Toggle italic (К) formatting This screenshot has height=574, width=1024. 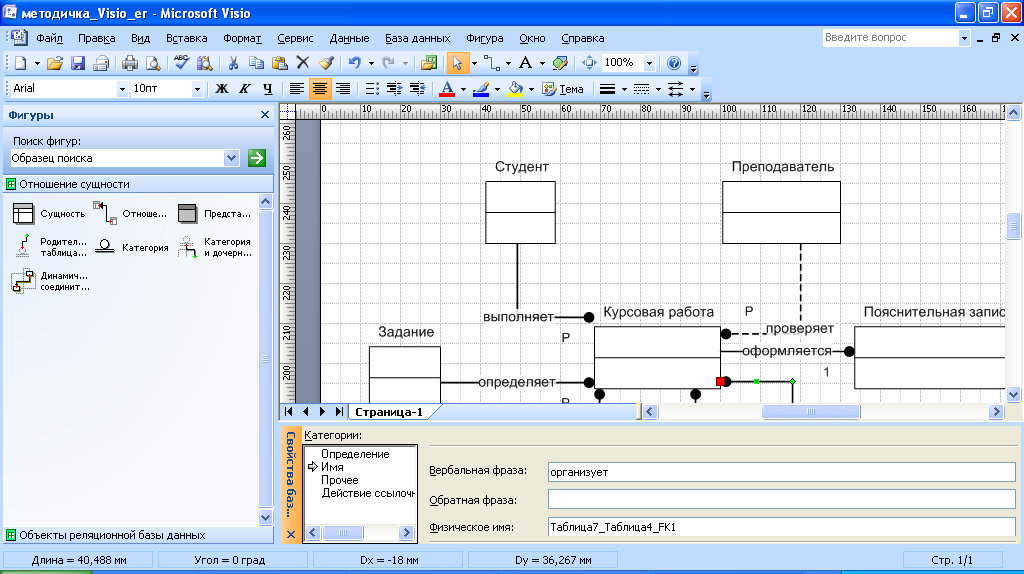pyautogui.click(x=245, y=89)
